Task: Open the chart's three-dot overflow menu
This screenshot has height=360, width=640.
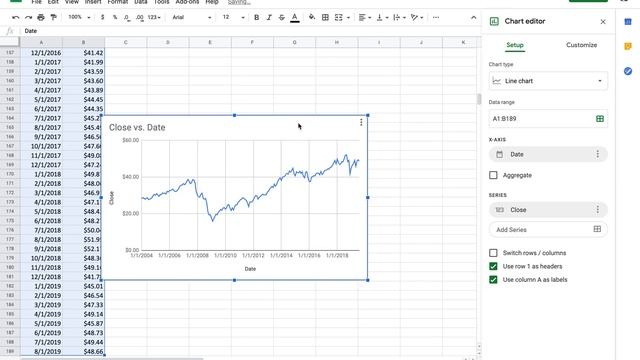Action: coord(361,122)
